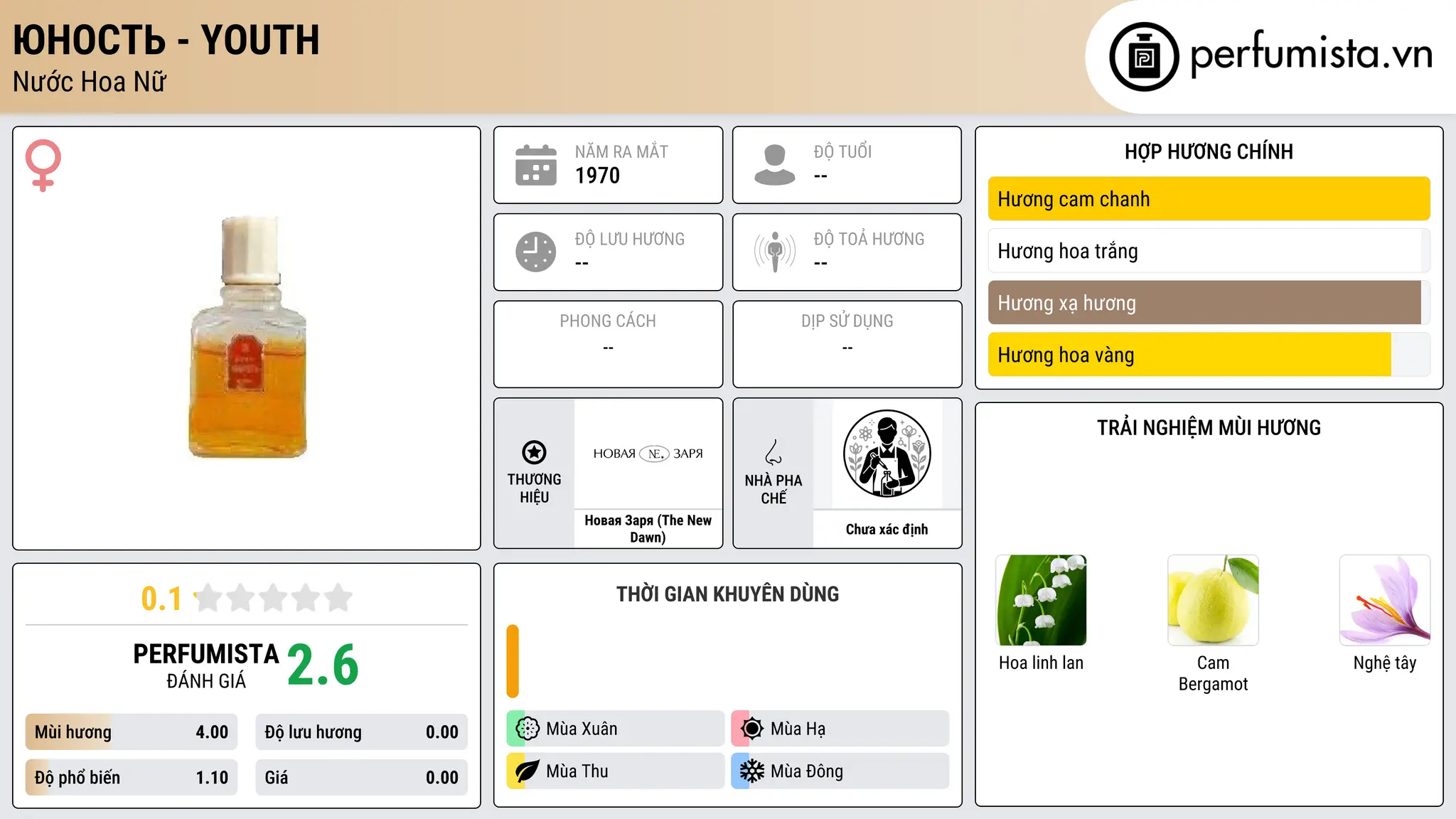Click the Nước Hoa Nữ subtitle
The width and height of the screenshot is (1456, 819).
tap(90, 82)
